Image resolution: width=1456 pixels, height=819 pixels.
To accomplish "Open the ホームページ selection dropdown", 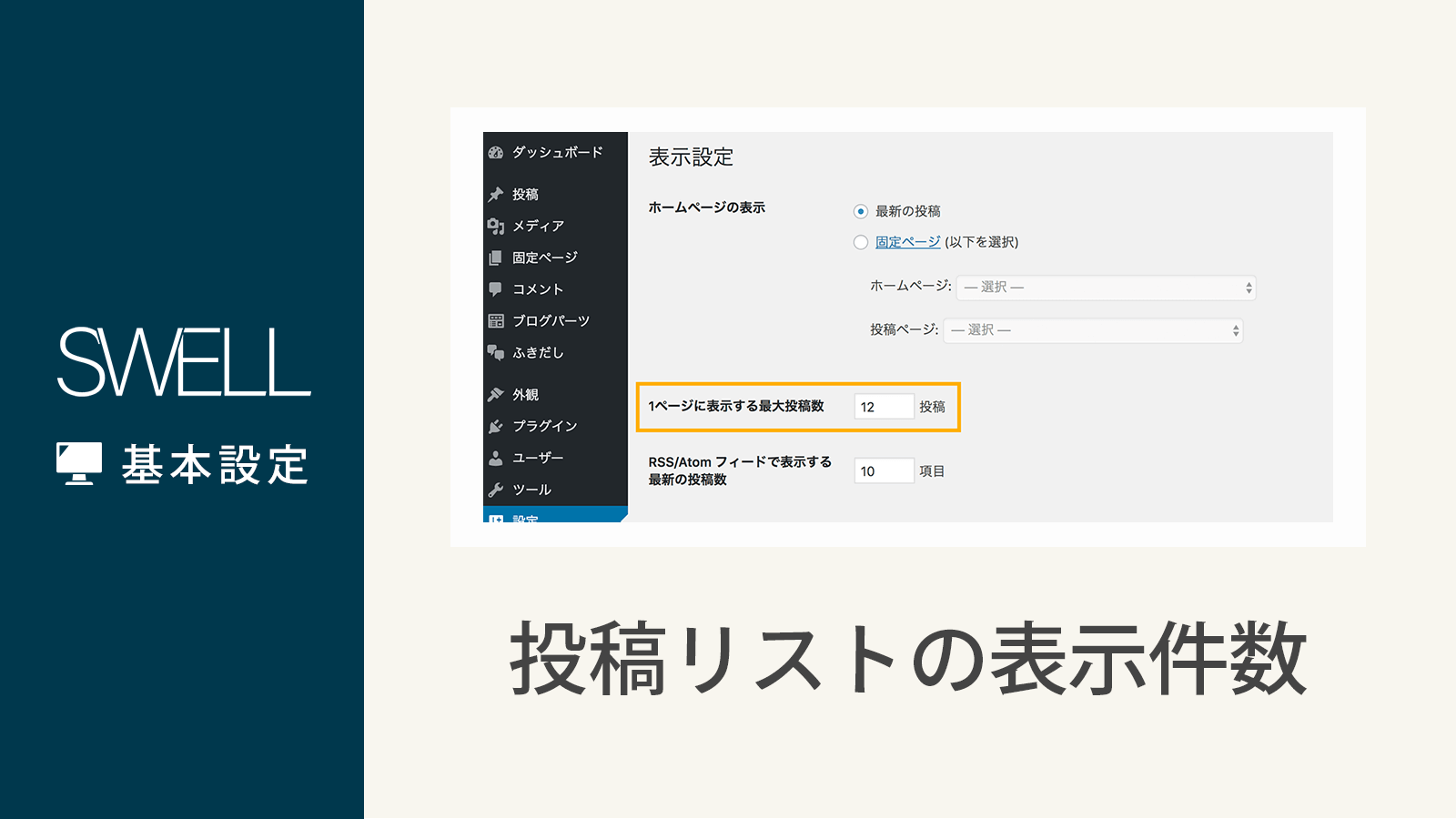I will [1106, 288].
